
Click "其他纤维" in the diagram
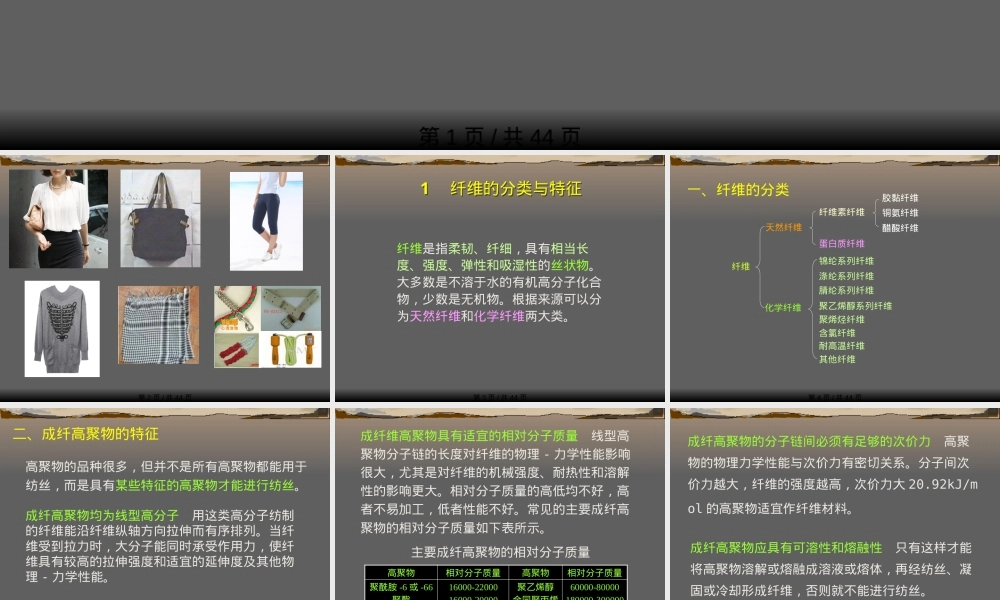click(x=837, y=359)
